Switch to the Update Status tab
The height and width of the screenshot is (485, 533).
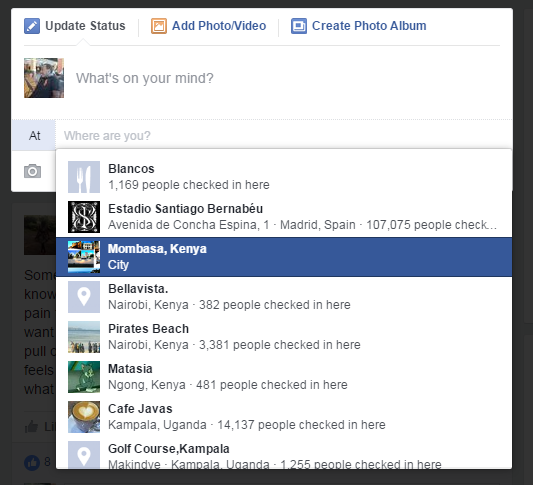75,26
